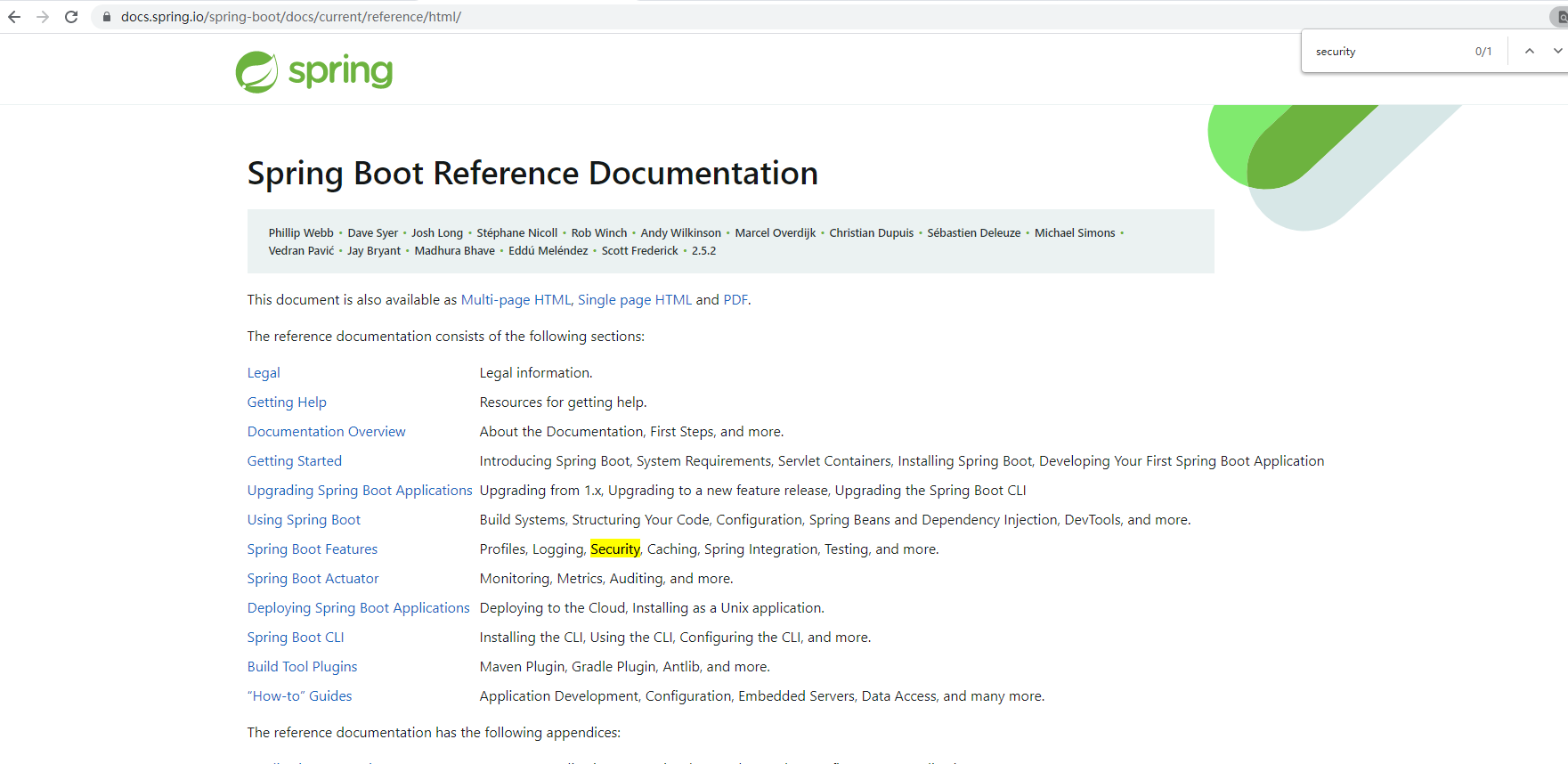This screenshot has height=764, width=1568.
Task: Jump to previous find result arrow
Action: [1530, 51]
